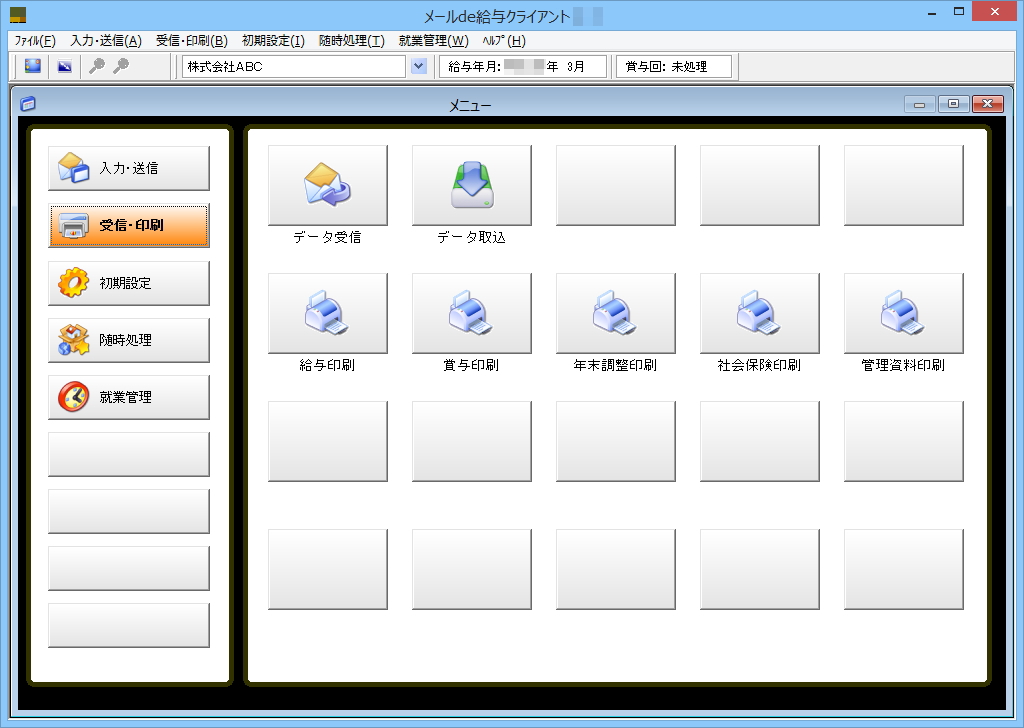Open 随時処理 from the sidebar

(x=129, y=340)
